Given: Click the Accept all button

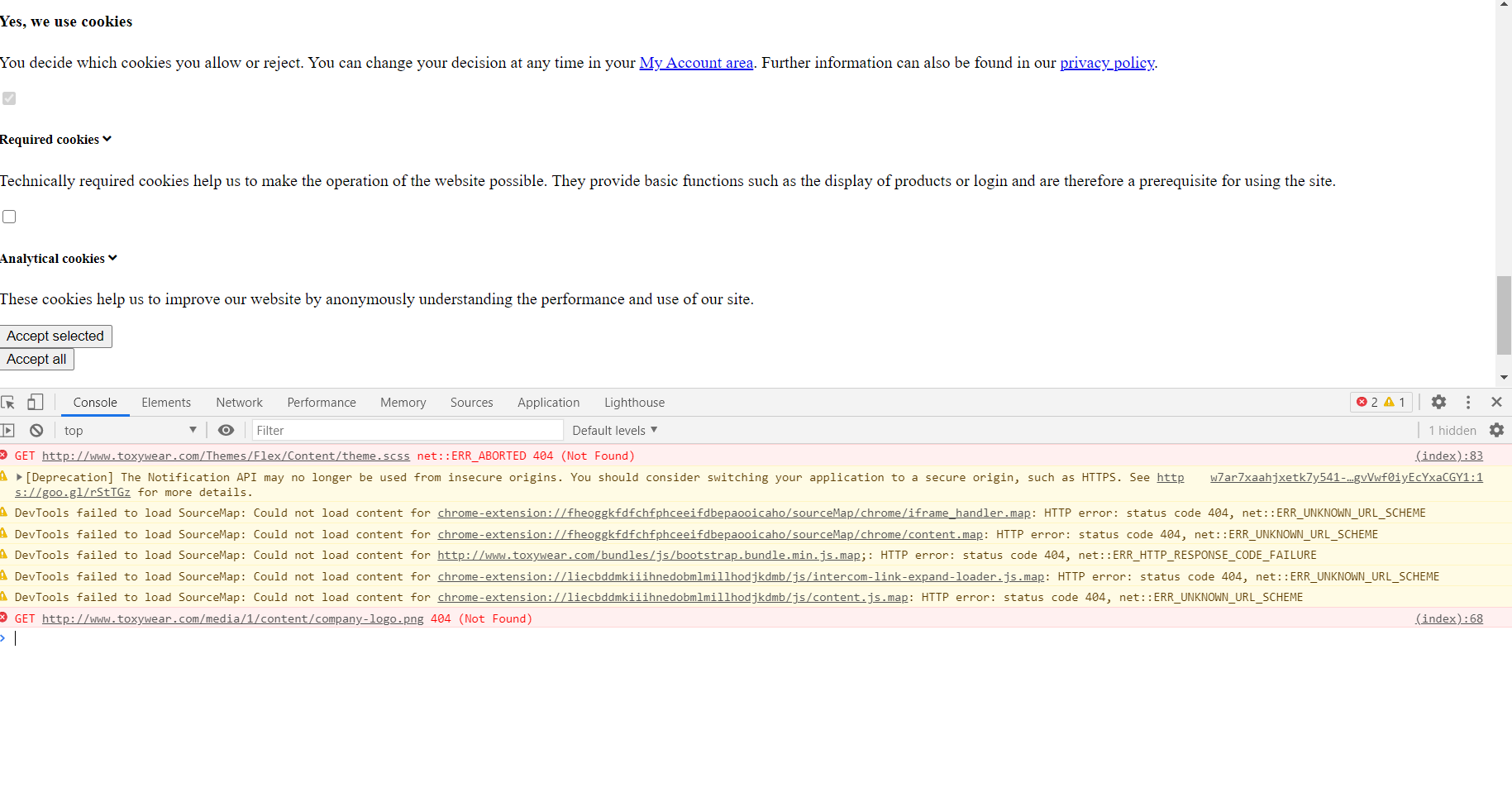Looking at the screenshot, I should [37, 359].
